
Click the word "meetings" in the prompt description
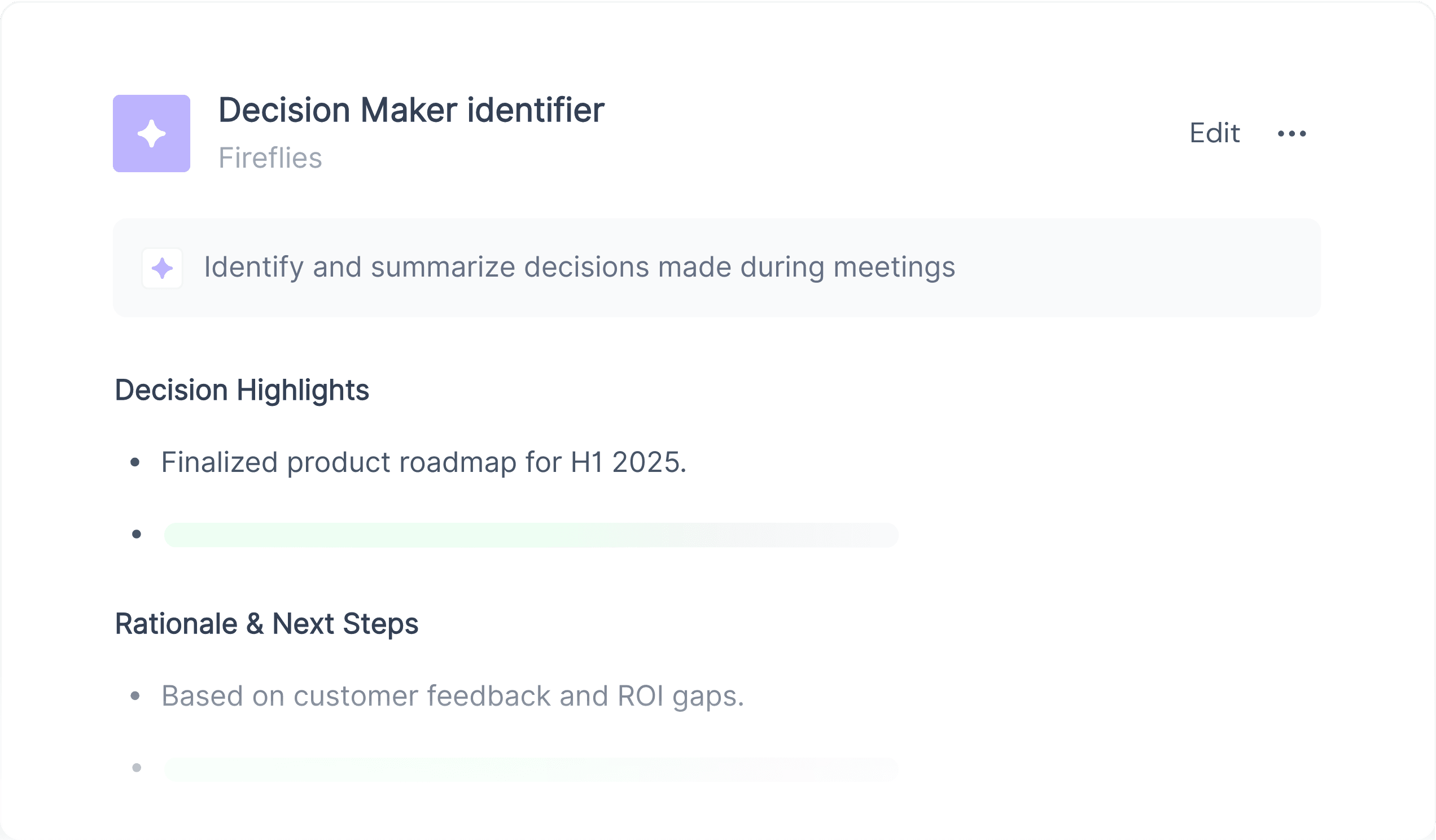pos(894,267)
